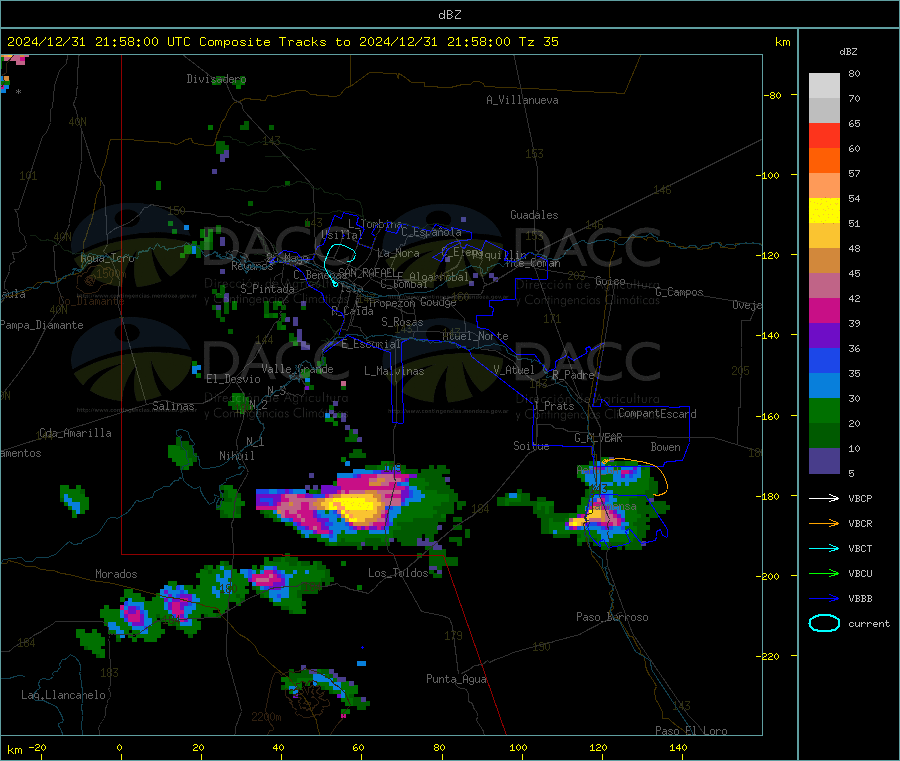Click the SAN_RAFAEL city label
Image resolution: width=900 pixels, height=761 pixels.
click(x=367, y=273)
